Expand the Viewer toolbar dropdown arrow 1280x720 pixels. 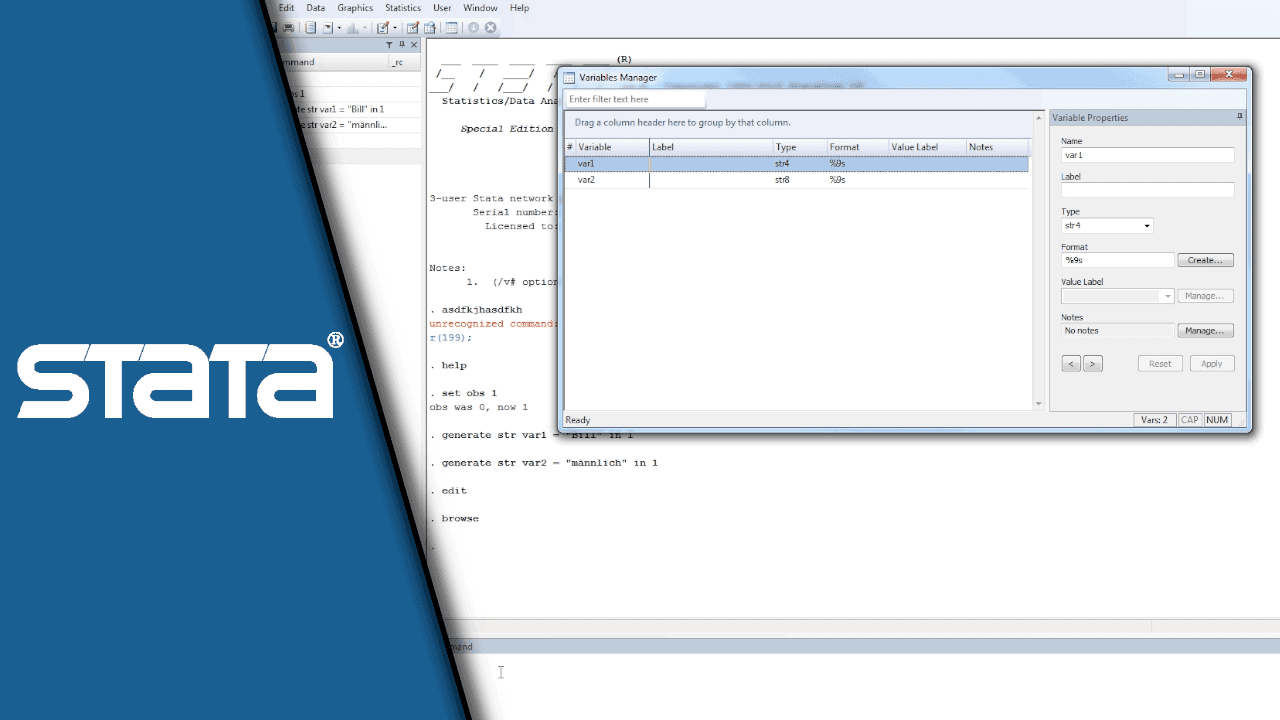click(x=339, y=28)
